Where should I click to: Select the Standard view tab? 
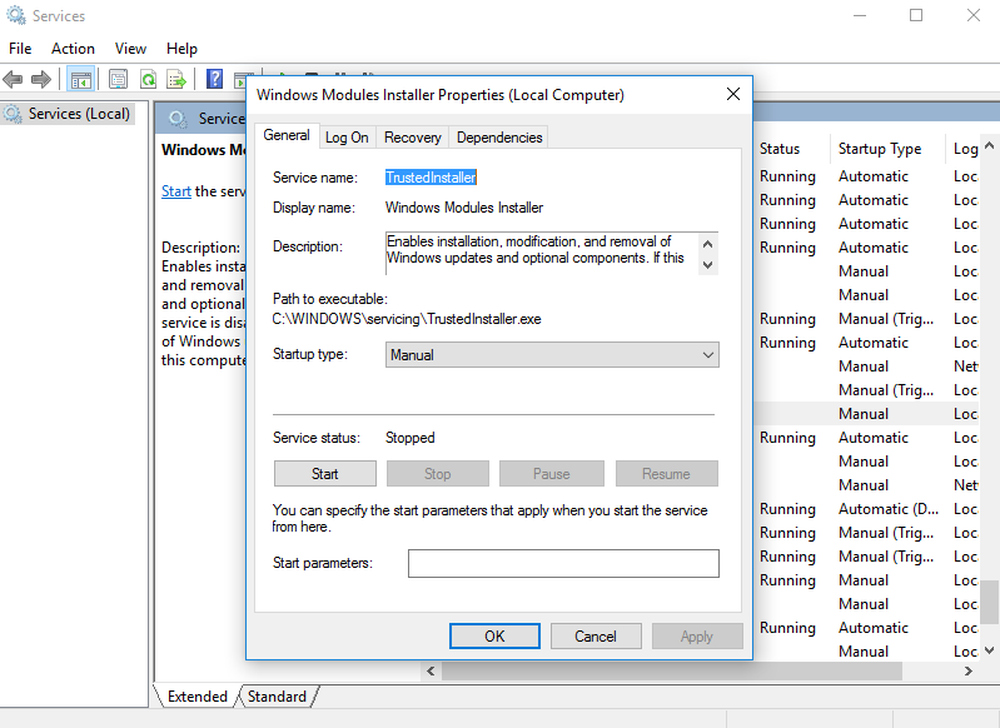click(277, 696)
